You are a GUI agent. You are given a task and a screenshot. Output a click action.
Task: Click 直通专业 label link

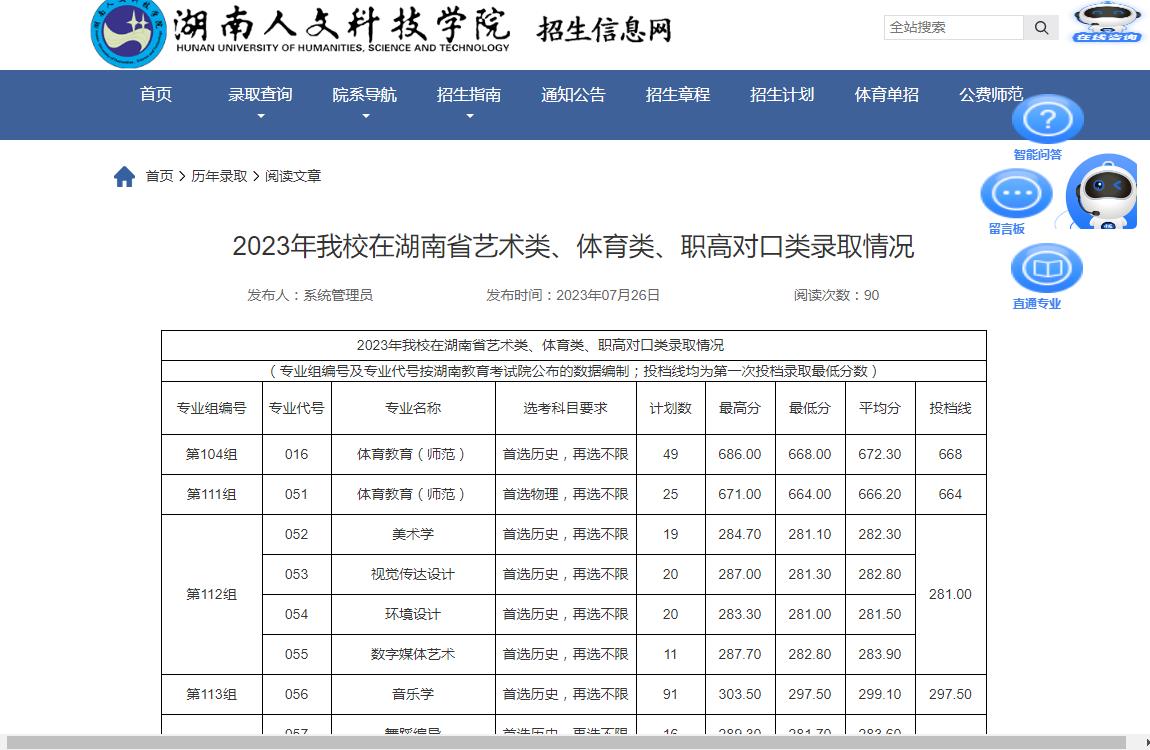click(x=1036, y=304)
